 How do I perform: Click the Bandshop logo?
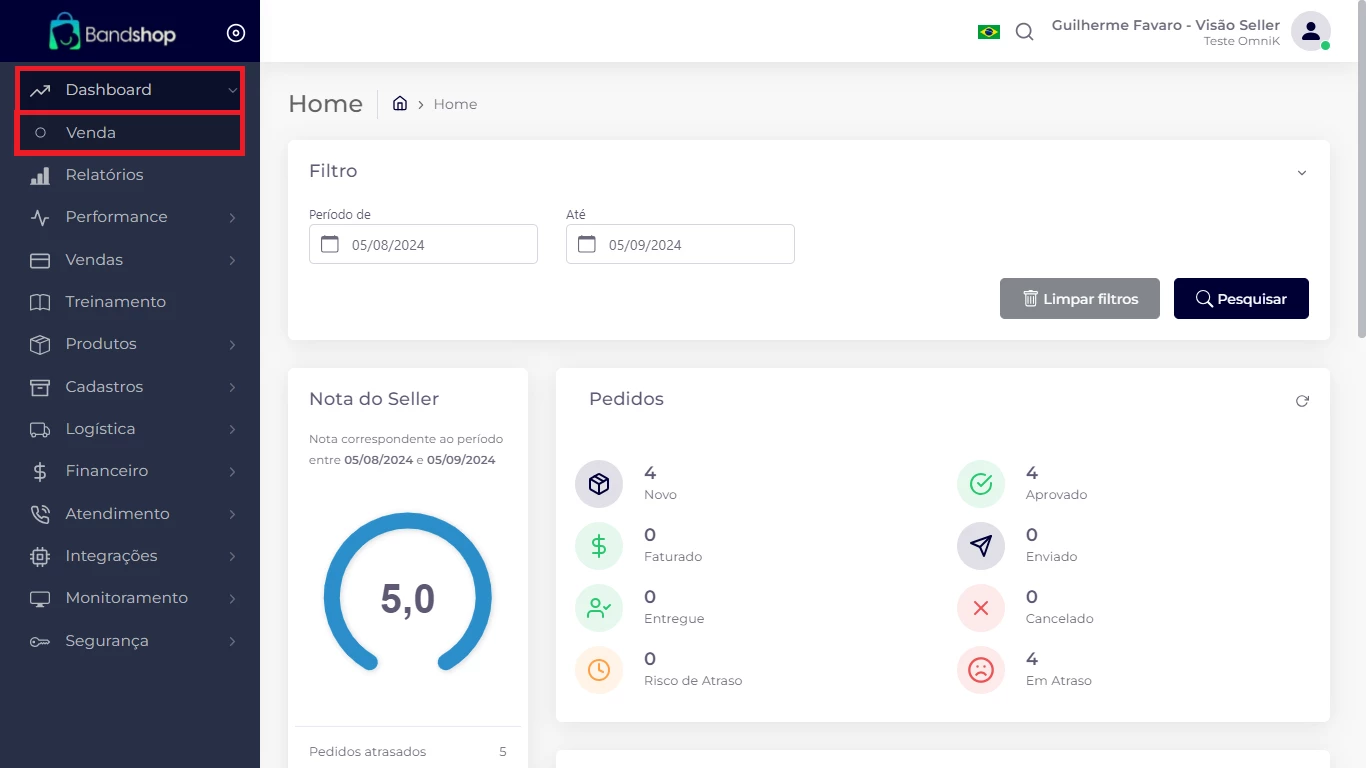point(113,33)
